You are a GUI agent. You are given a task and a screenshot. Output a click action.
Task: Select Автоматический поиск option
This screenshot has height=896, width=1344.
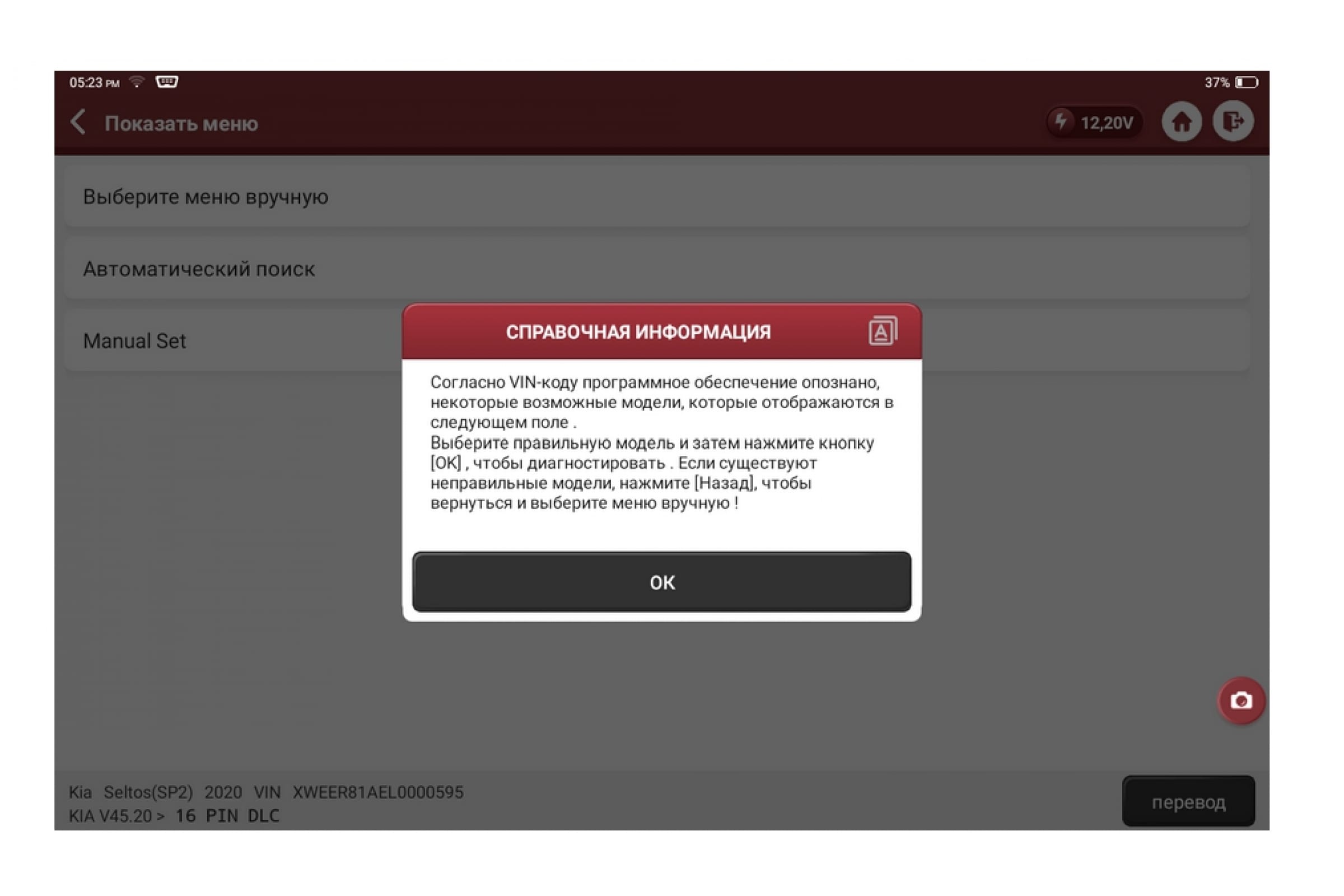(657, 269)
